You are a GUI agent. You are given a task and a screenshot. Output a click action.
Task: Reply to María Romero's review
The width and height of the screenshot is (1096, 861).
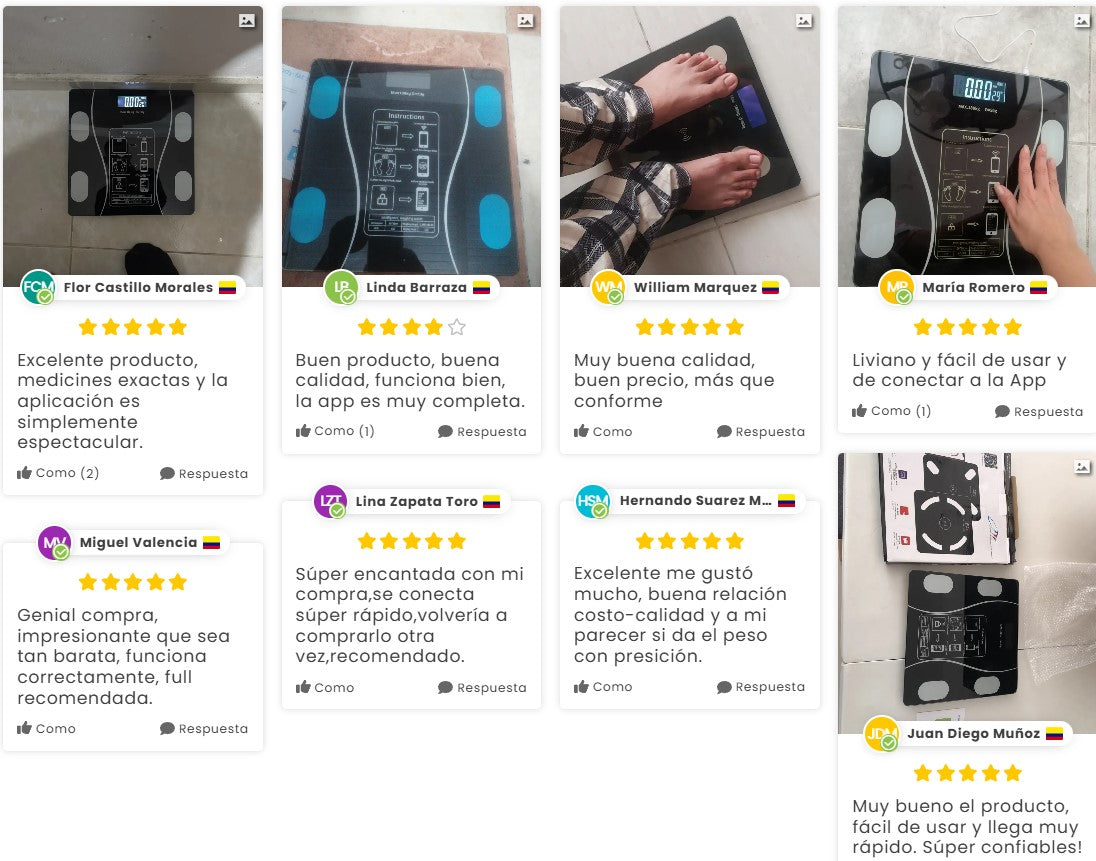click(1039, 412)
